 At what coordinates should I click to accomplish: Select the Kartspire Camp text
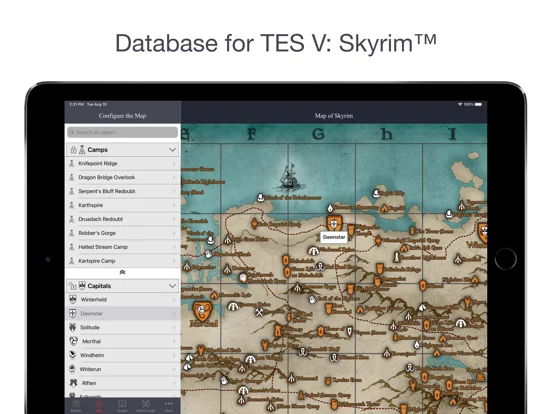point(97,261)
